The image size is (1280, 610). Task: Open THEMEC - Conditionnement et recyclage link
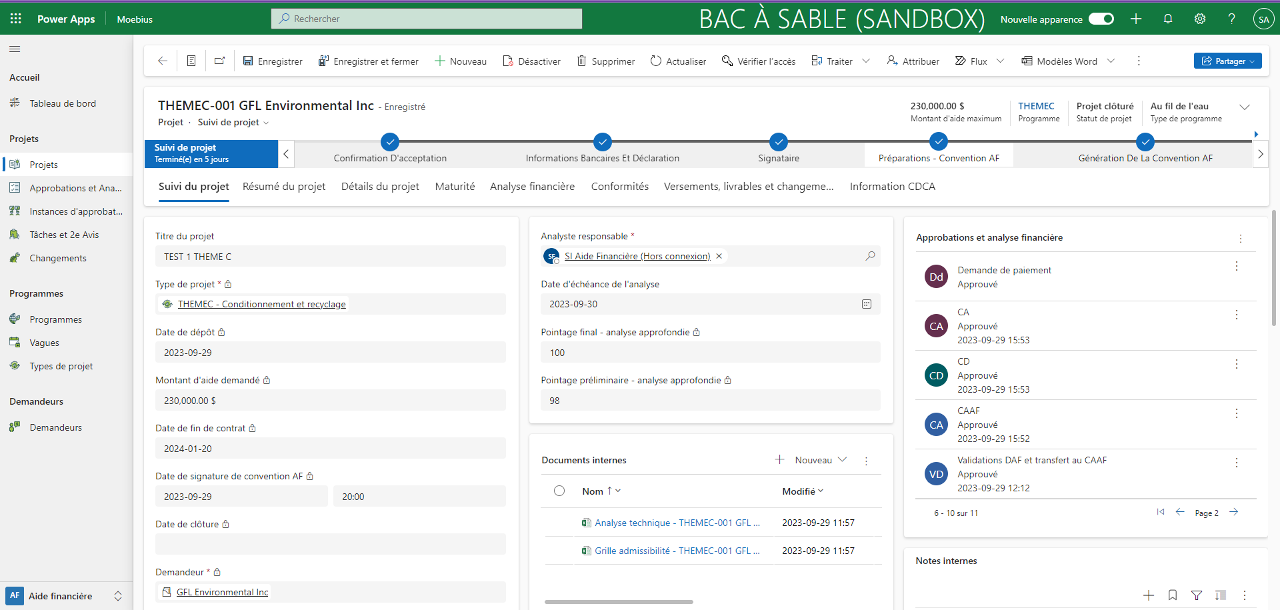point(262,304)
